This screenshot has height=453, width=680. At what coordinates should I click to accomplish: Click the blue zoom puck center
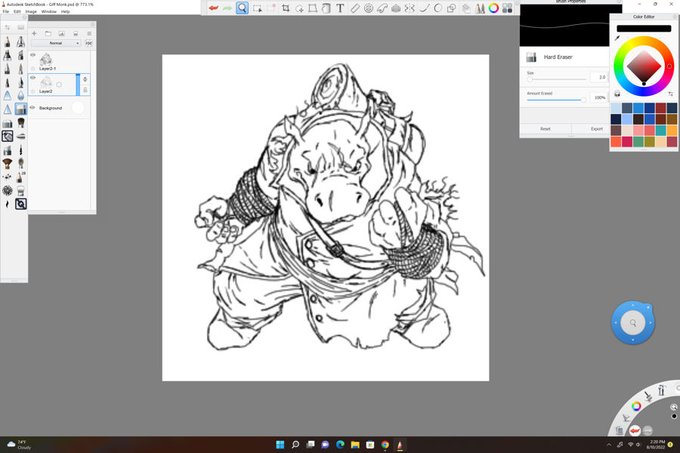click(633, 323)
